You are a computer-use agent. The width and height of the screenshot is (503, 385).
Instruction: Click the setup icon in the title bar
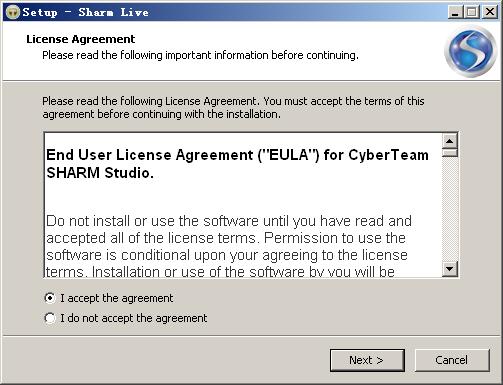coord(13,12)
